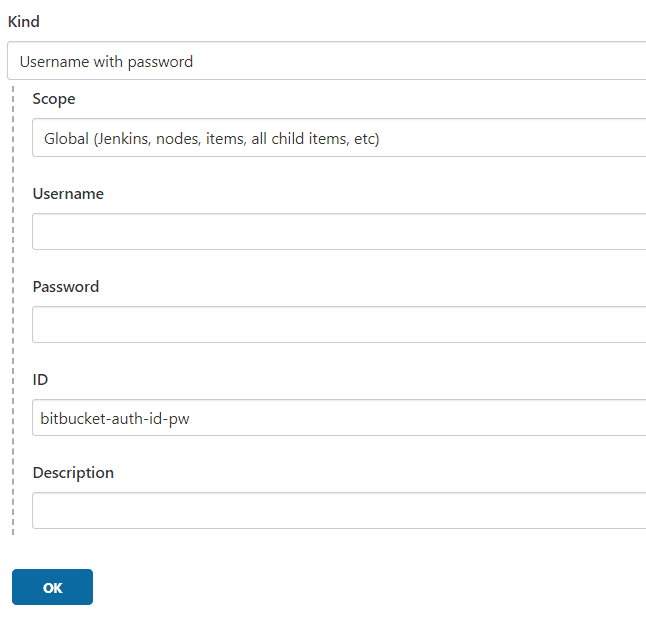Select the Description text field
The width and height of the screenshot is (646, 644).
point(338,510)
